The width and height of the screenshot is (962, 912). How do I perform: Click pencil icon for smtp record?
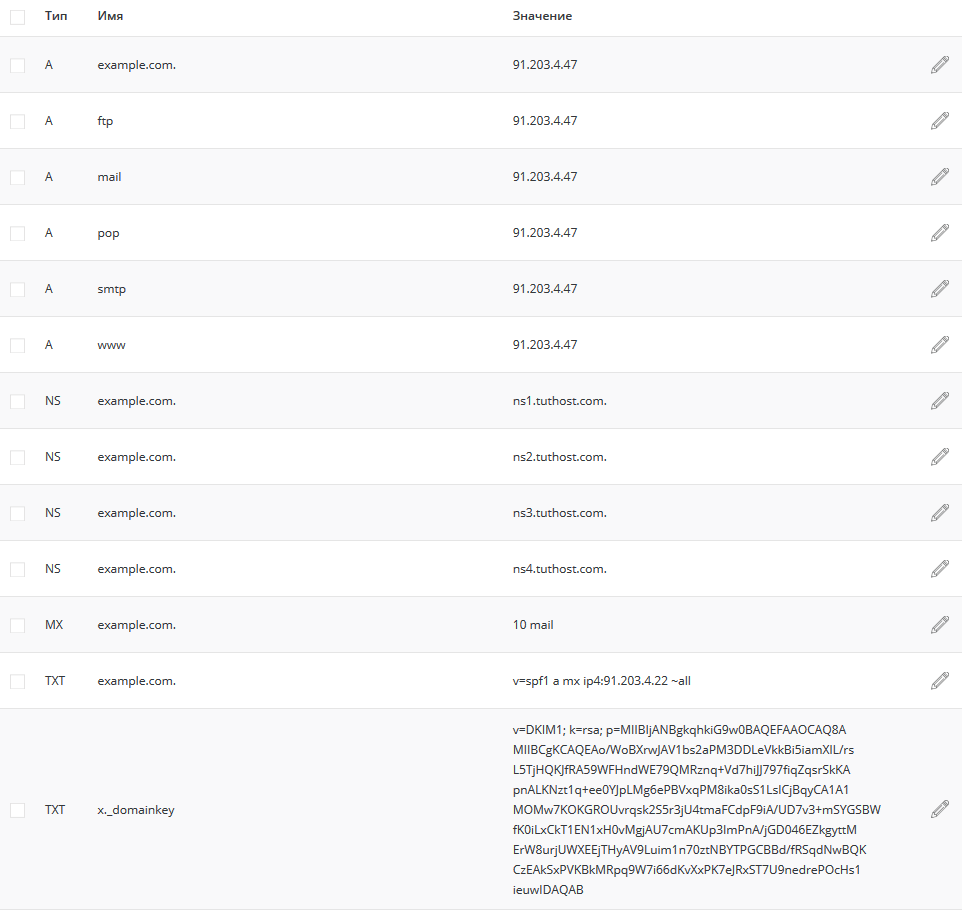pyautogui.click(x=939, y=289)
